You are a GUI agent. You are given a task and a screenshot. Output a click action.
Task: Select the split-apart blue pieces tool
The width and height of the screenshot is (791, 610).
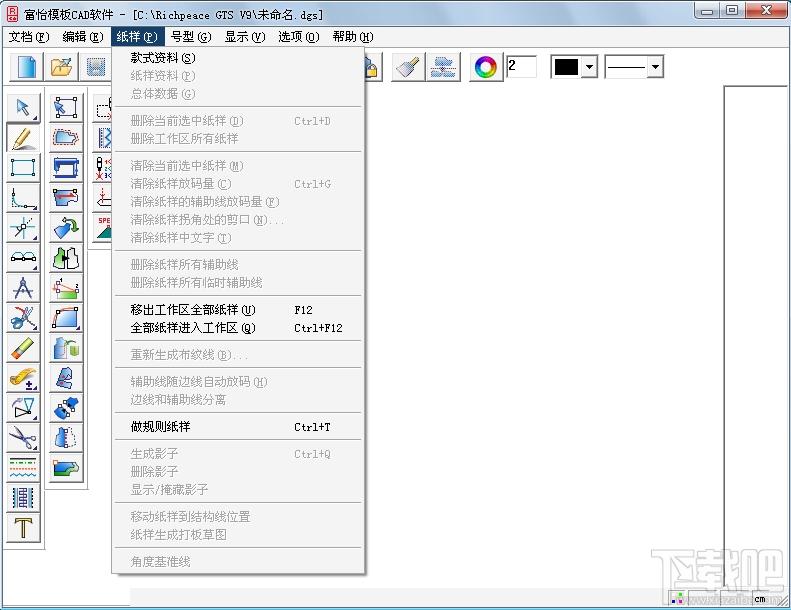(66, 408)
